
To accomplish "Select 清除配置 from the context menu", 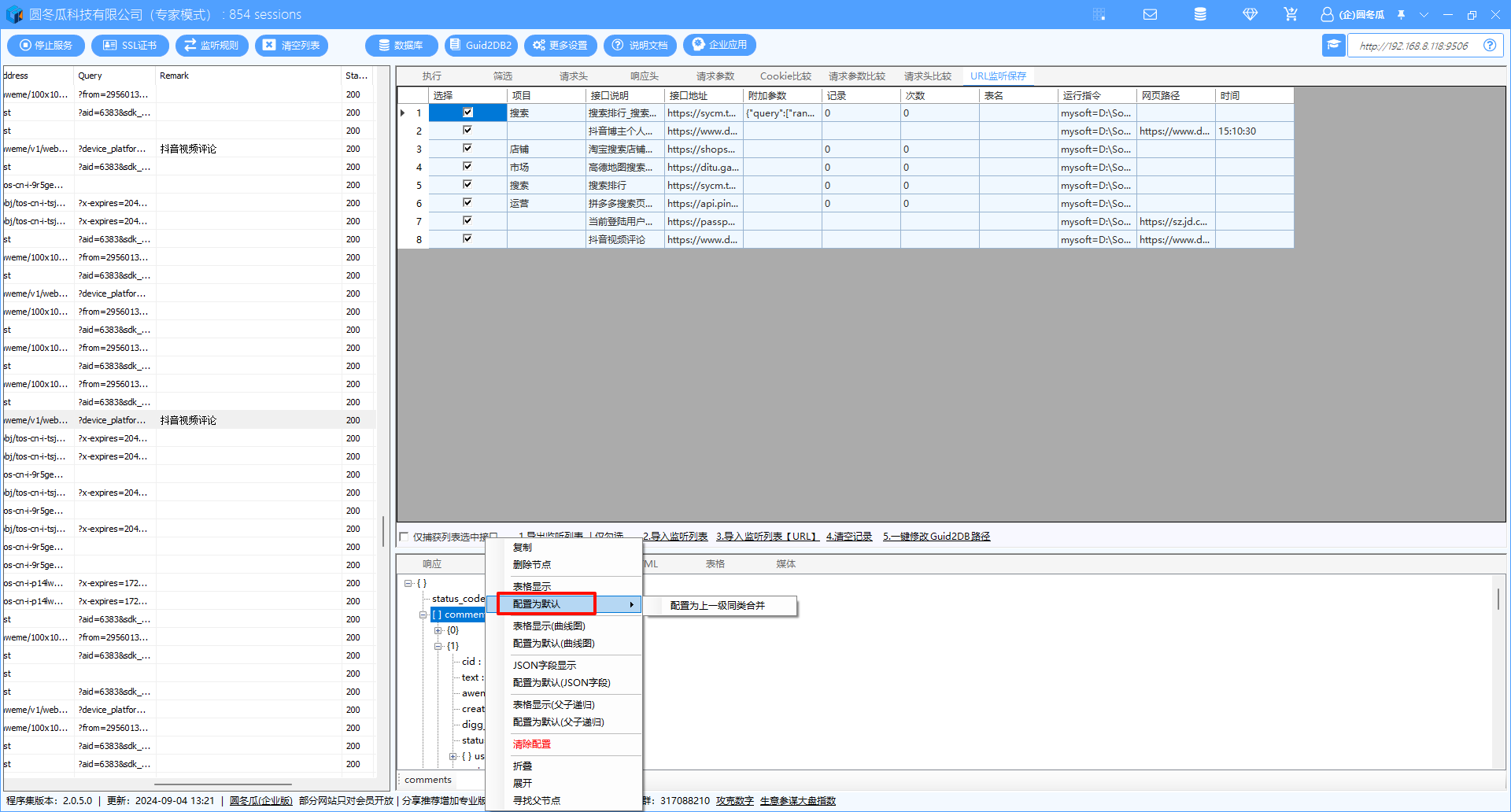I will (532, 744).
